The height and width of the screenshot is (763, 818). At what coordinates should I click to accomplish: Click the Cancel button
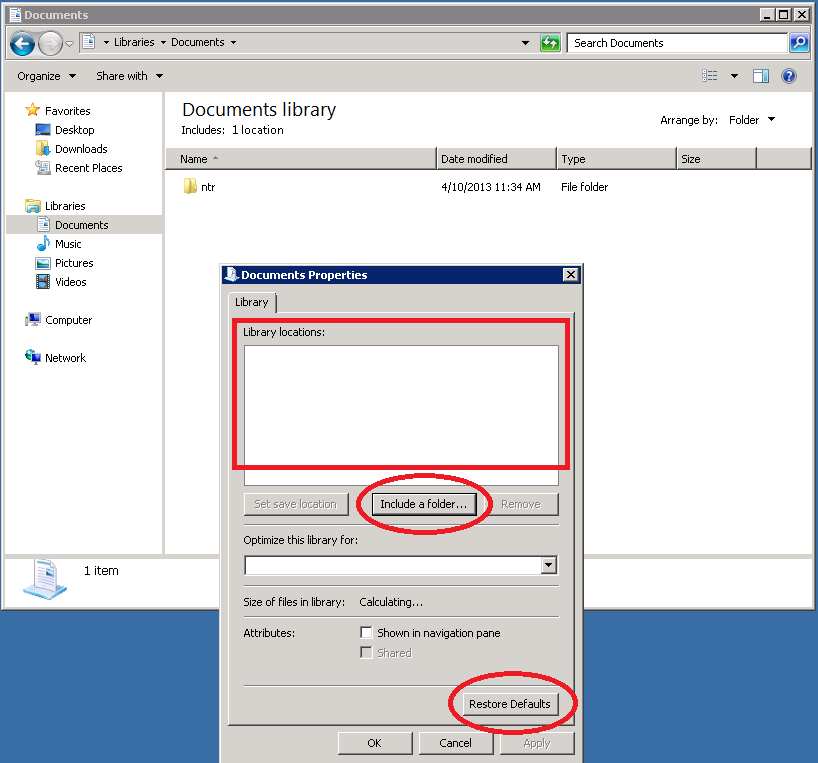click(x=455, y=743)
